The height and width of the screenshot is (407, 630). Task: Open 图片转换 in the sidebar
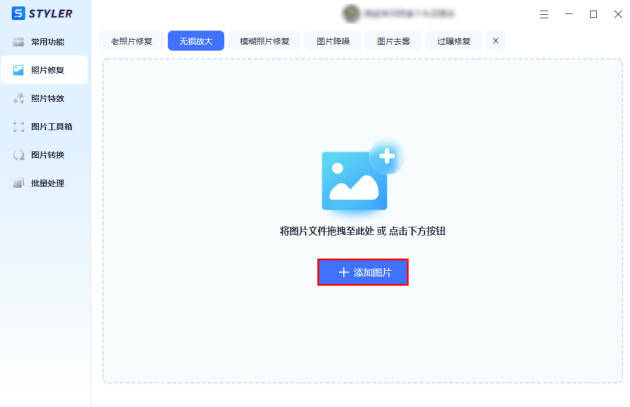pyautogui.click(x=44, y=155)
